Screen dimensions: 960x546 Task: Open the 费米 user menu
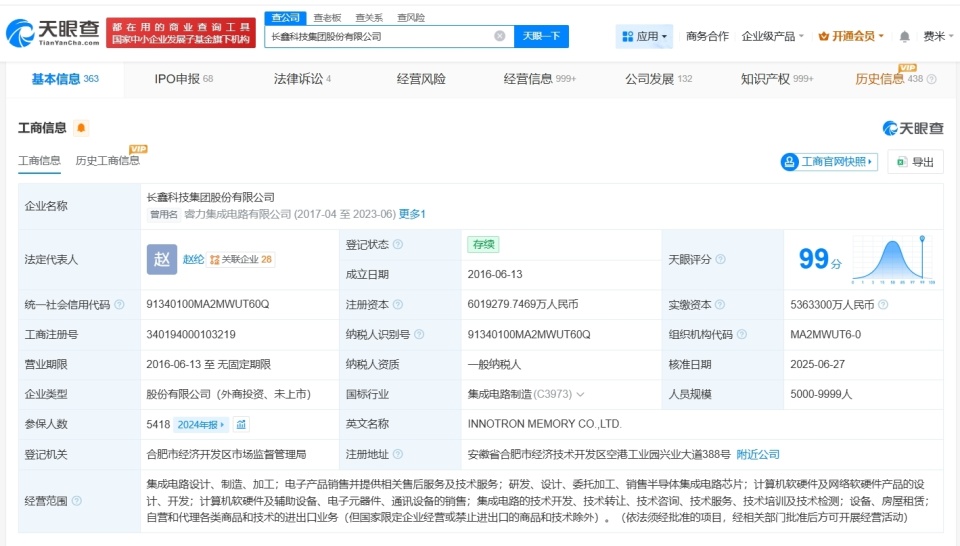click(x=938, y=37)
